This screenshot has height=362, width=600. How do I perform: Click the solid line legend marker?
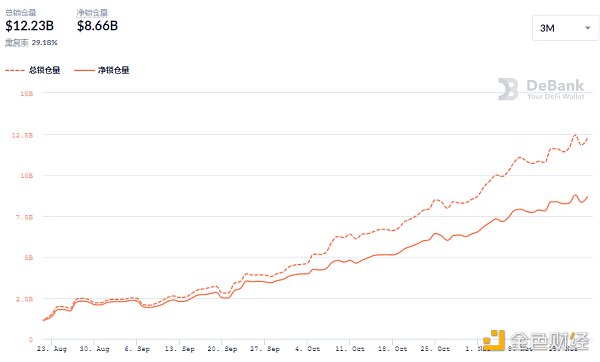click(x=84, y=70)
